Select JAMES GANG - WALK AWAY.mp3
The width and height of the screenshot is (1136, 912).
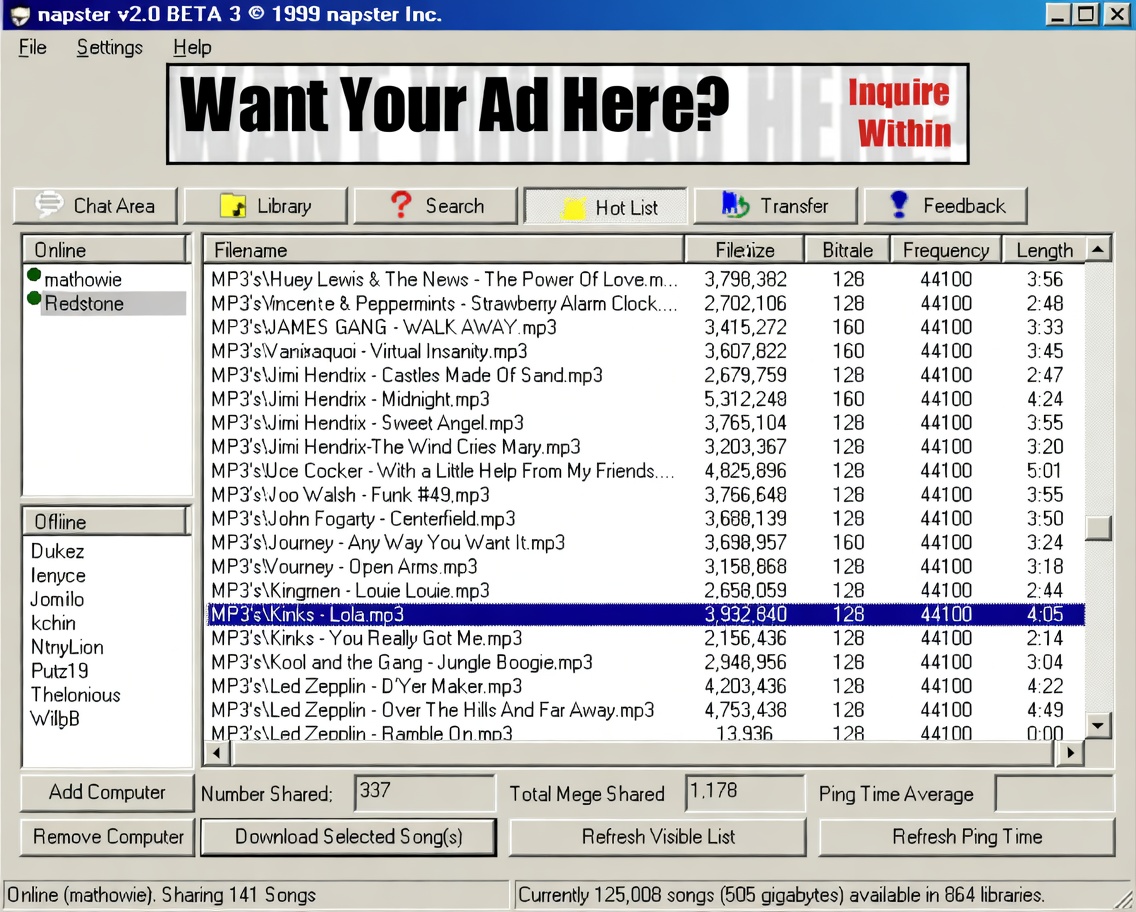[x=645, y=327]
